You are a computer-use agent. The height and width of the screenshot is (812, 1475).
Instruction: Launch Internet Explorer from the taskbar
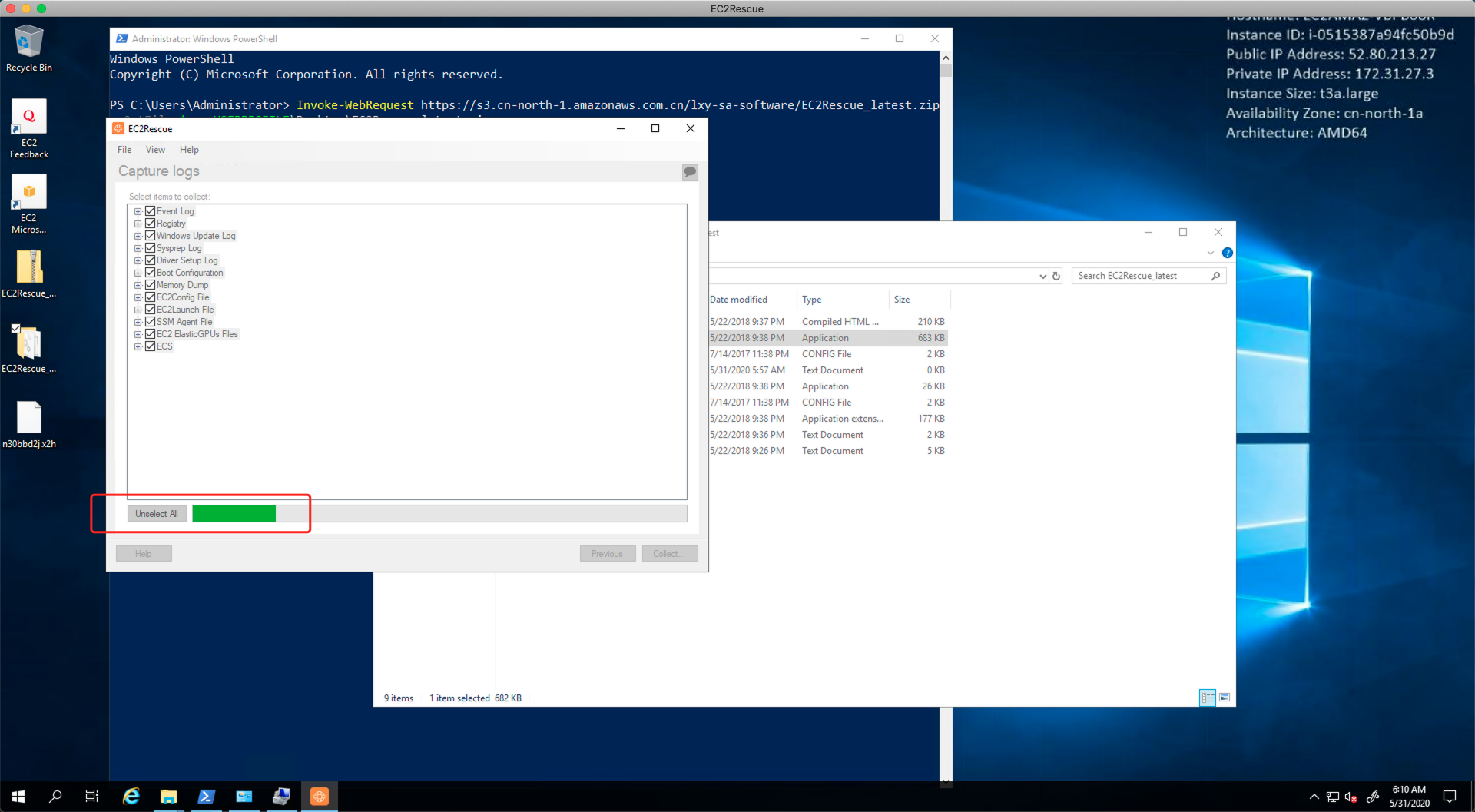(131, 797)
